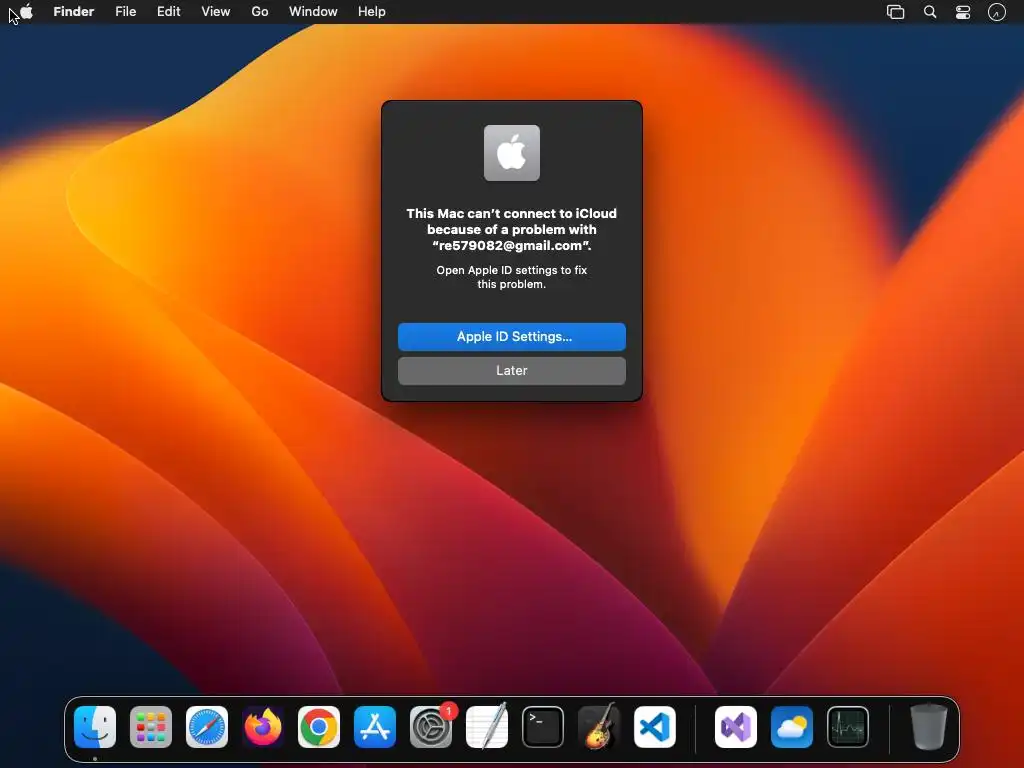The image size is (1024, 768).
Task: Open the Edit menu
Action: 168,12
